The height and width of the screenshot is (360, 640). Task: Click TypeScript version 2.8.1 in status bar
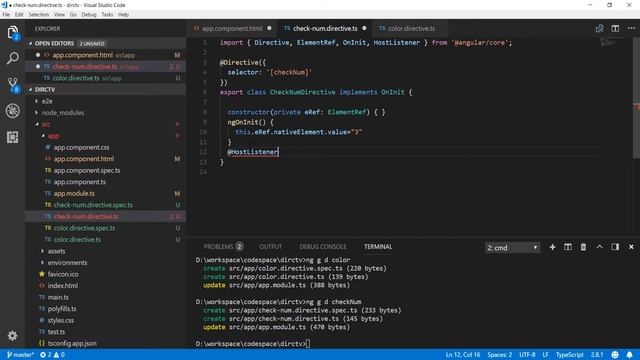tap(597, 355)
